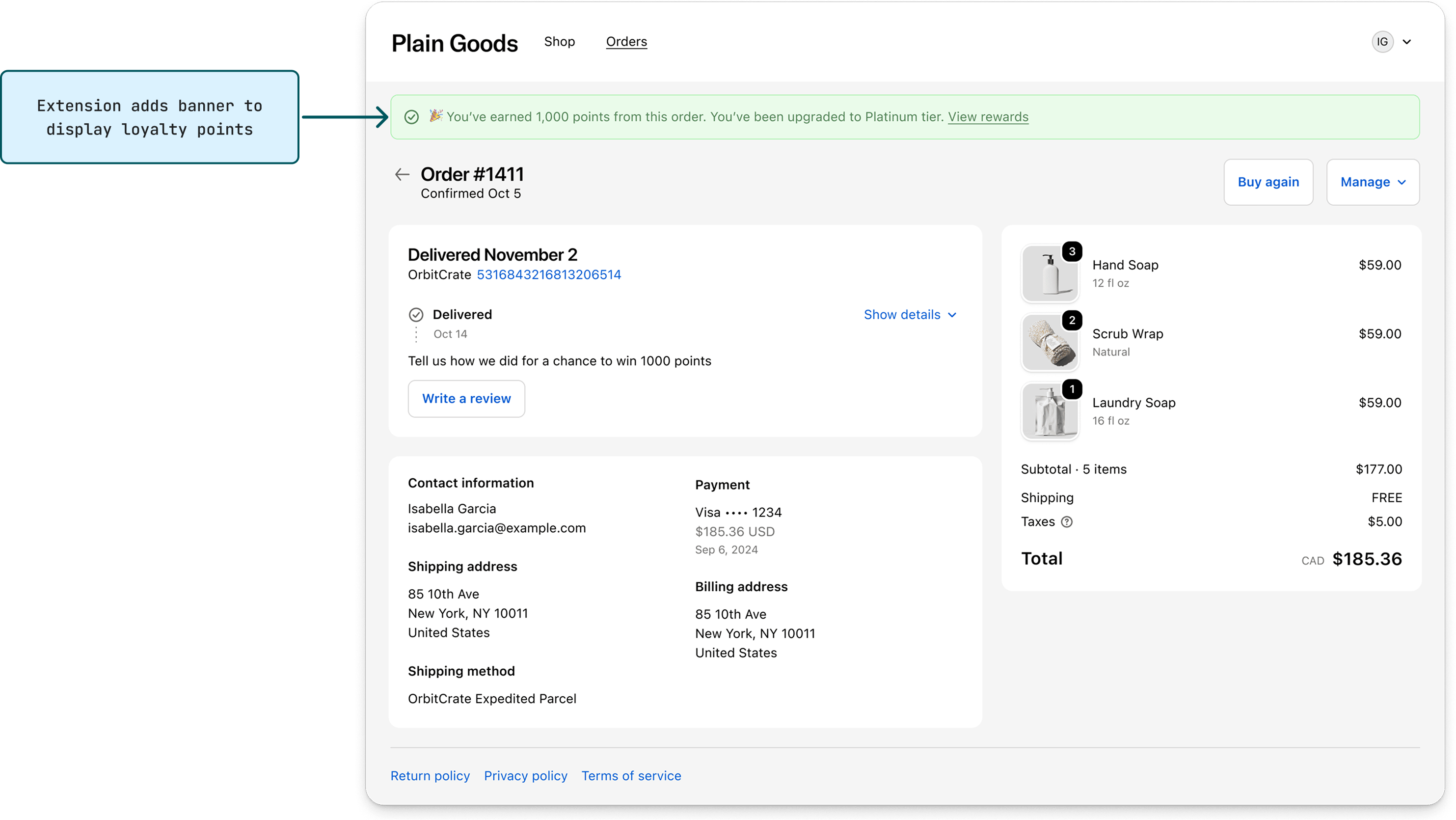Open the Manage dropdown
Image resolution: width=1456 pixels, height=820 pixels.
point(1373,182)
